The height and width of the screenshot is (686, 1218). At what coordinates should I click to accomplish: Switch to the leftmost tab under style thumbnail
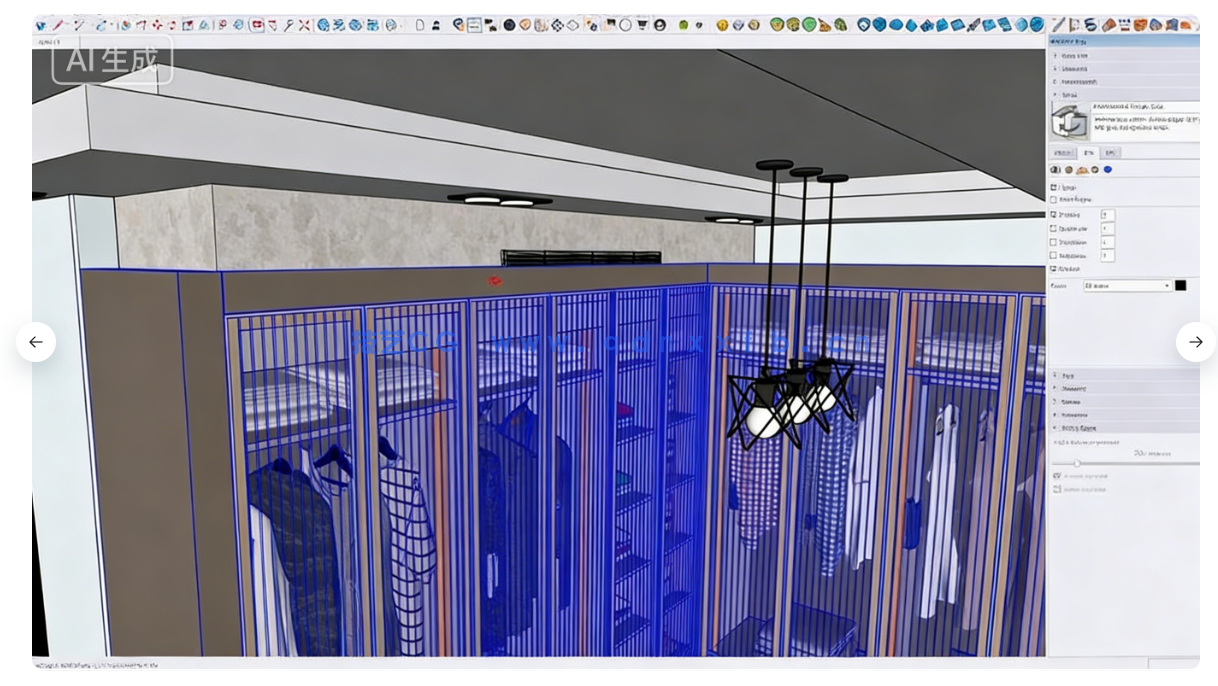(x=1062, y=153)
